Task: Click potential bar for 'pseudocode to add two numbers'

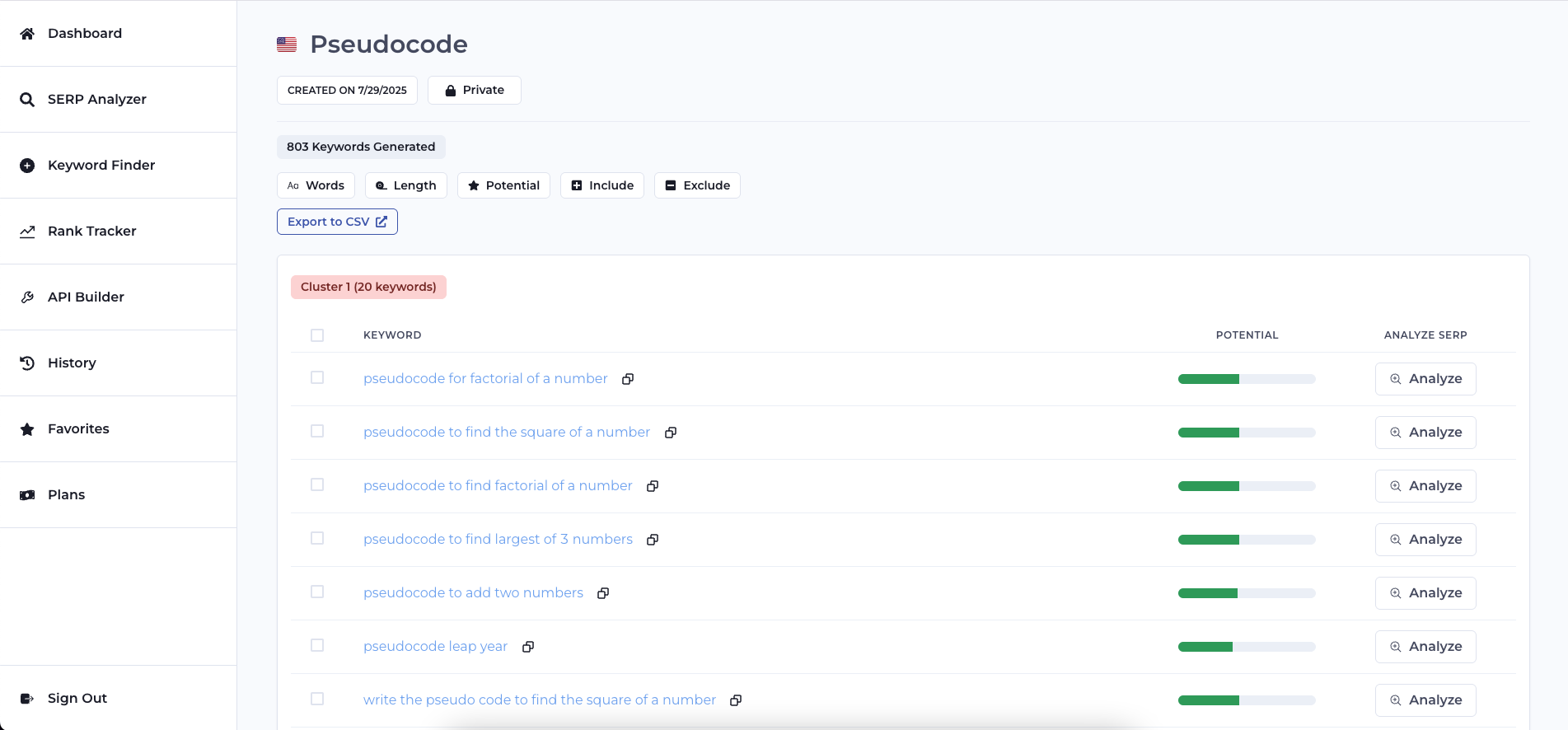Action: click(1247, 593)
